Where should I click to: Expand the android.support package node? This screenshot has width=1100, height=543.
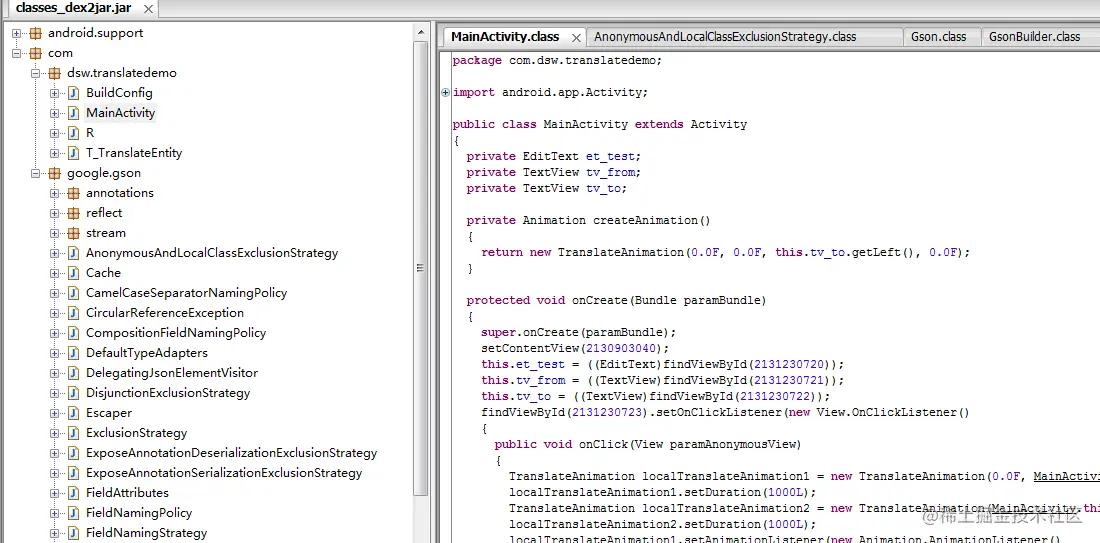tap(17, 33)
